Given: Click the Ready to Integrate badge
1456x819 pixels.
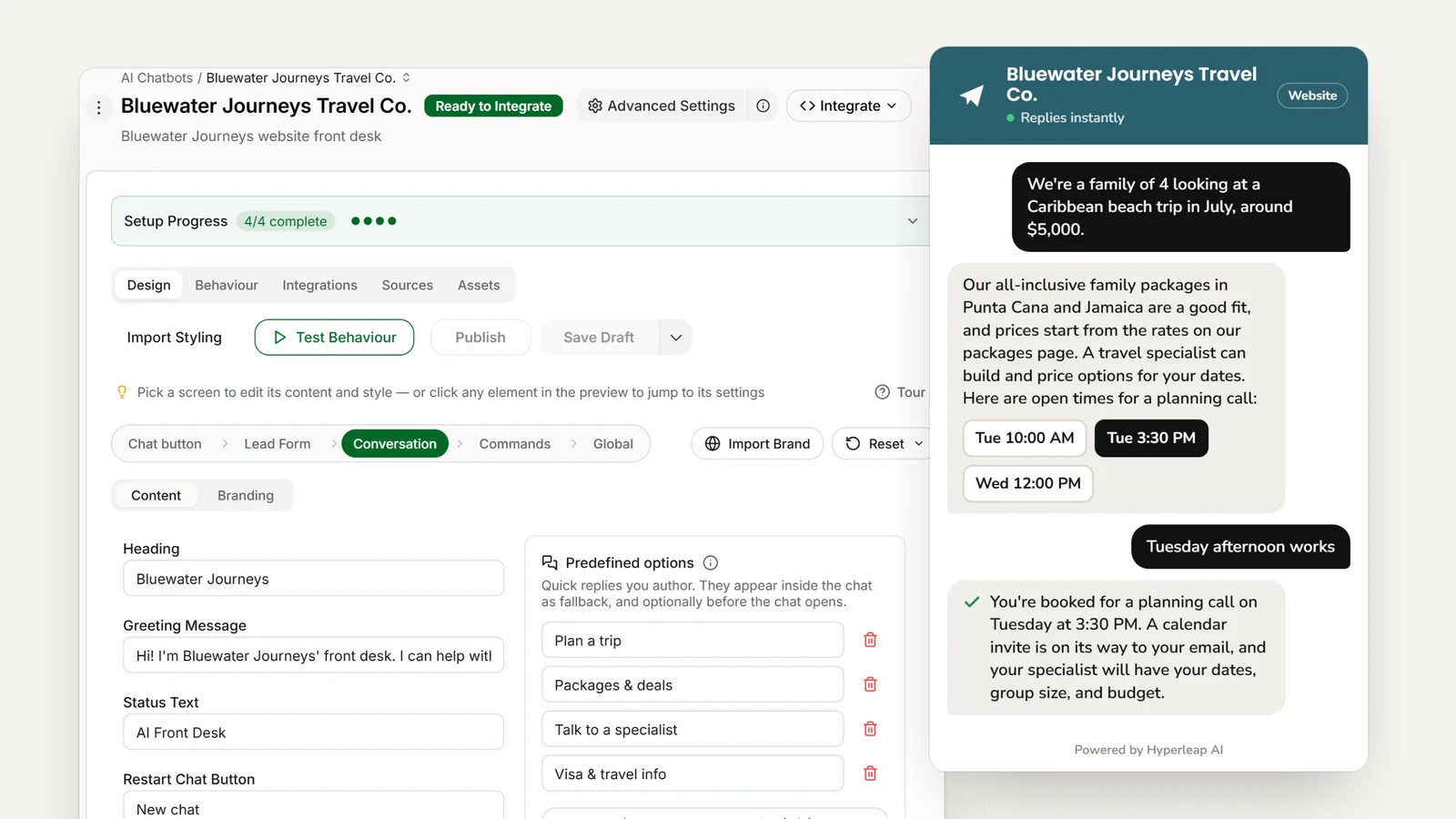Looking at the screenshot, I should point(493,106).
